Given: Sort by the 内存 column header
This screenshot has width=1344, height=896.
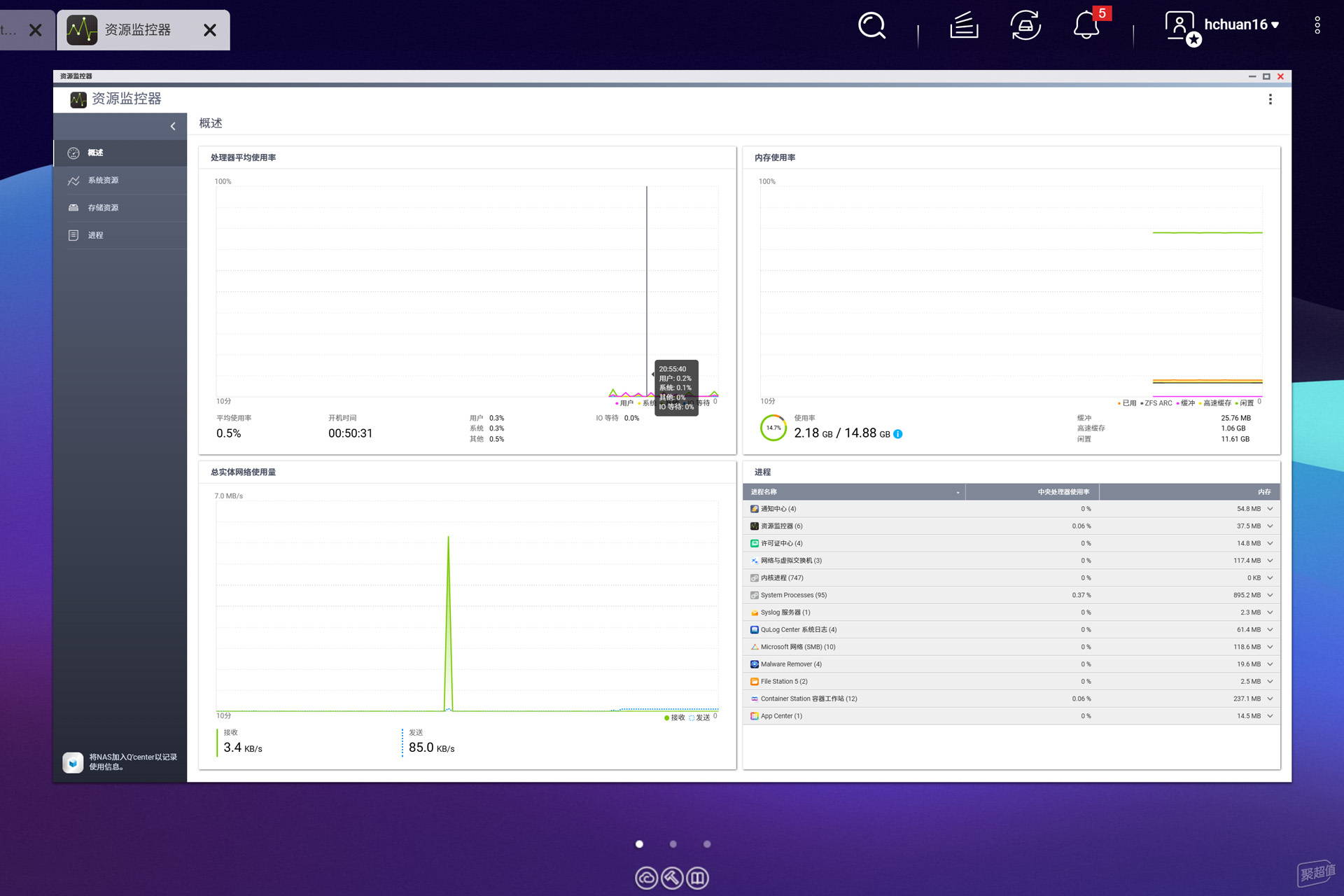Looking at the screenshot, I should 1189,492.
